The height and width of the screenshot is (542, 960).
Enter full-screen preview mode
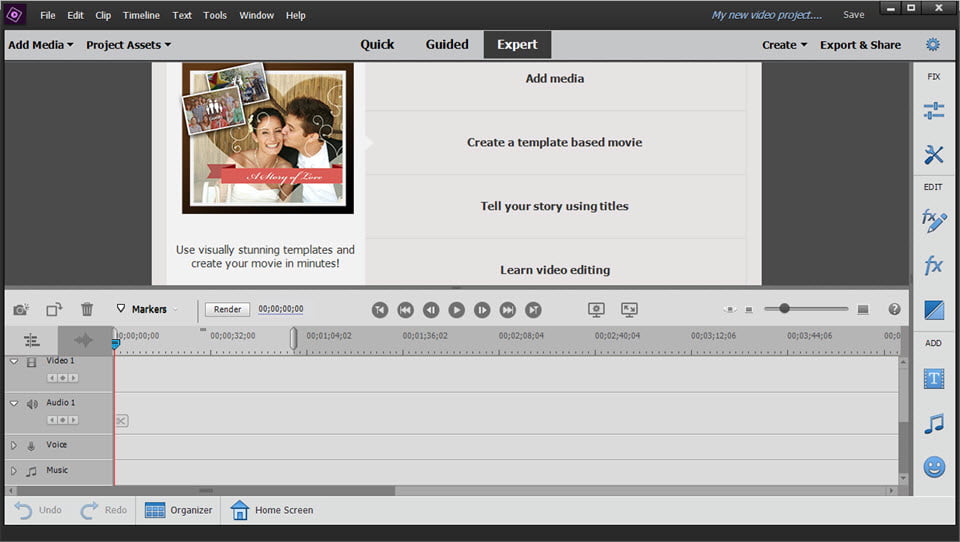629,310
